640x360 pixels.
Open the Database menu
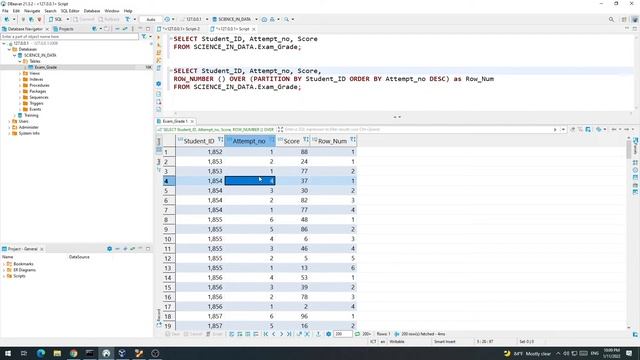pyautogui.click(x=92, y=11)
